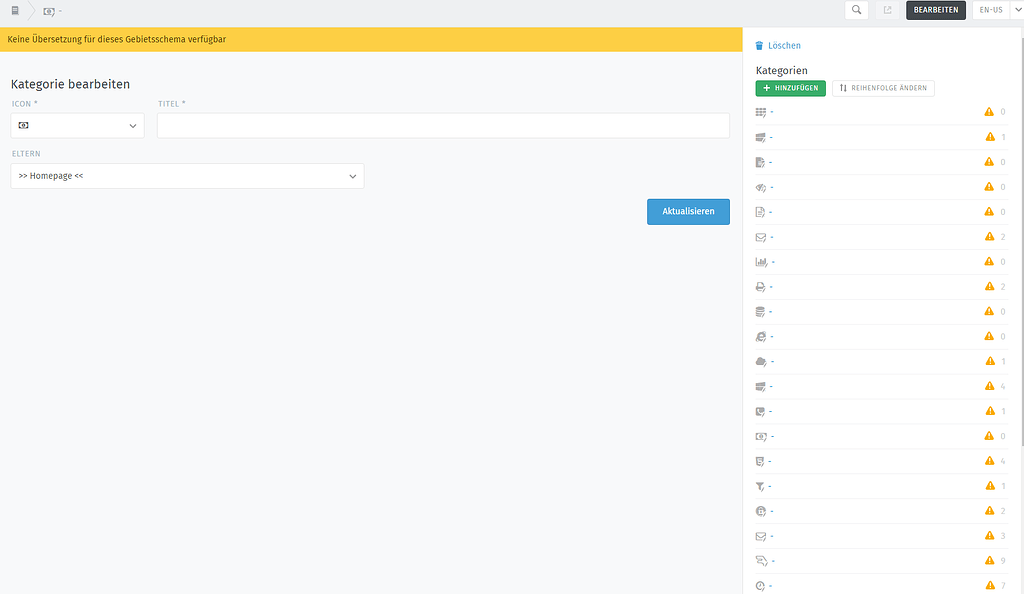Click warning triangle in bar chart row
This screenshot has width=1024, height=594.
point(989,261)
